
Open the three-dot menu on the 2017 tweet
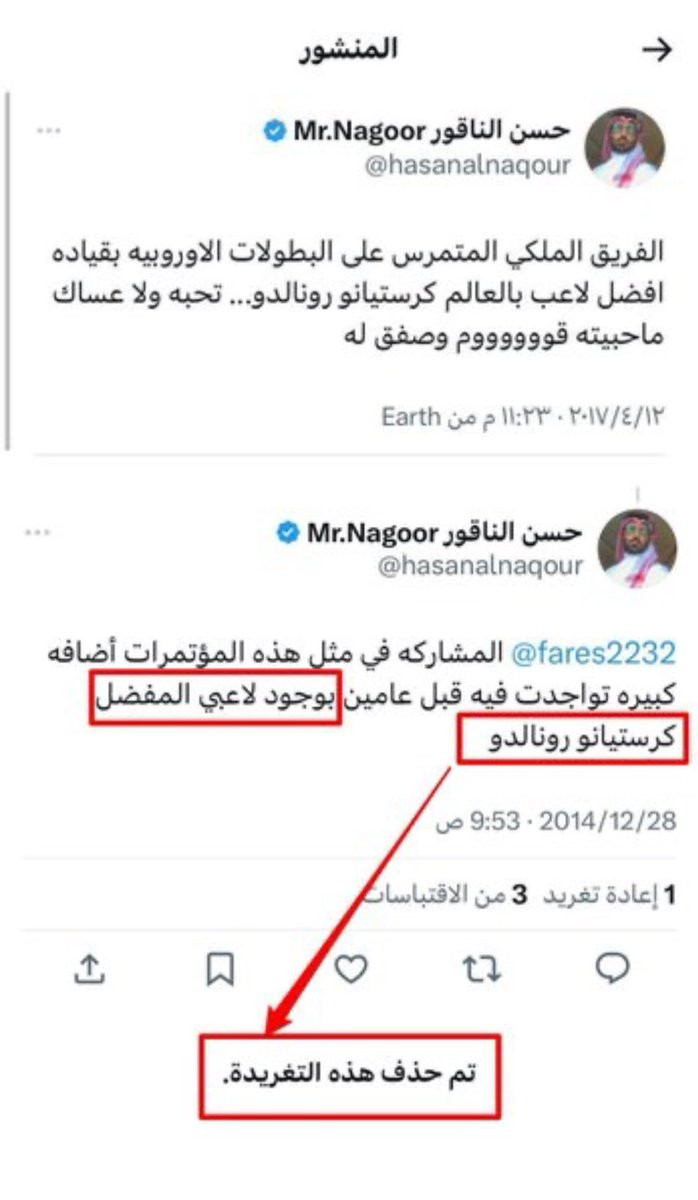tap(48, 131)
